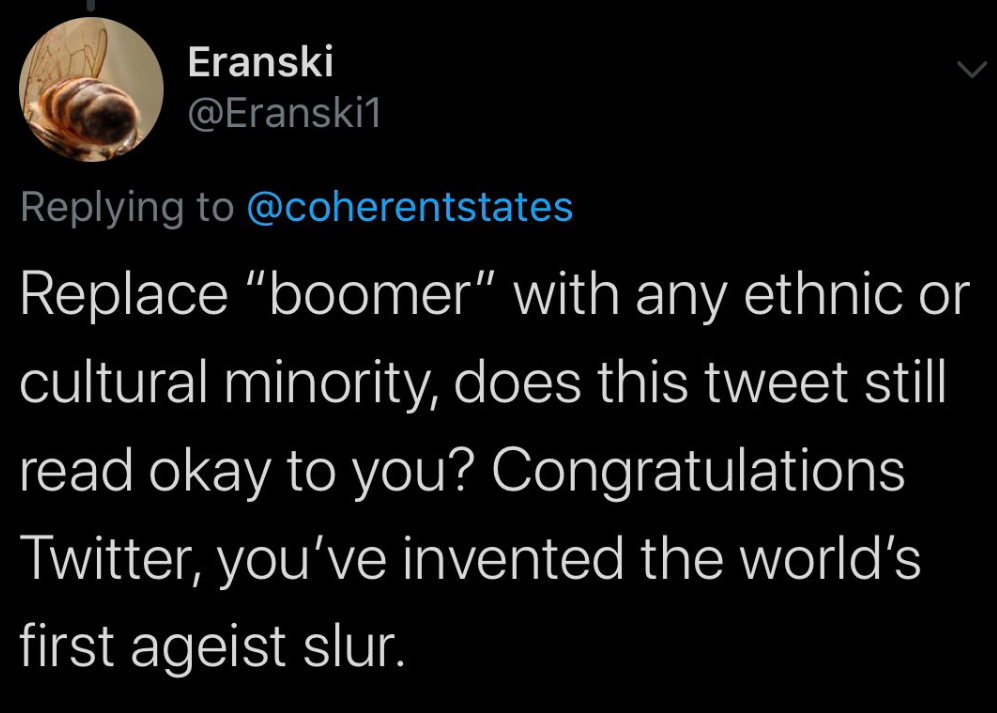Open the @Eranski1 handle
Viewport: 997px width, 713px height.
284,113
